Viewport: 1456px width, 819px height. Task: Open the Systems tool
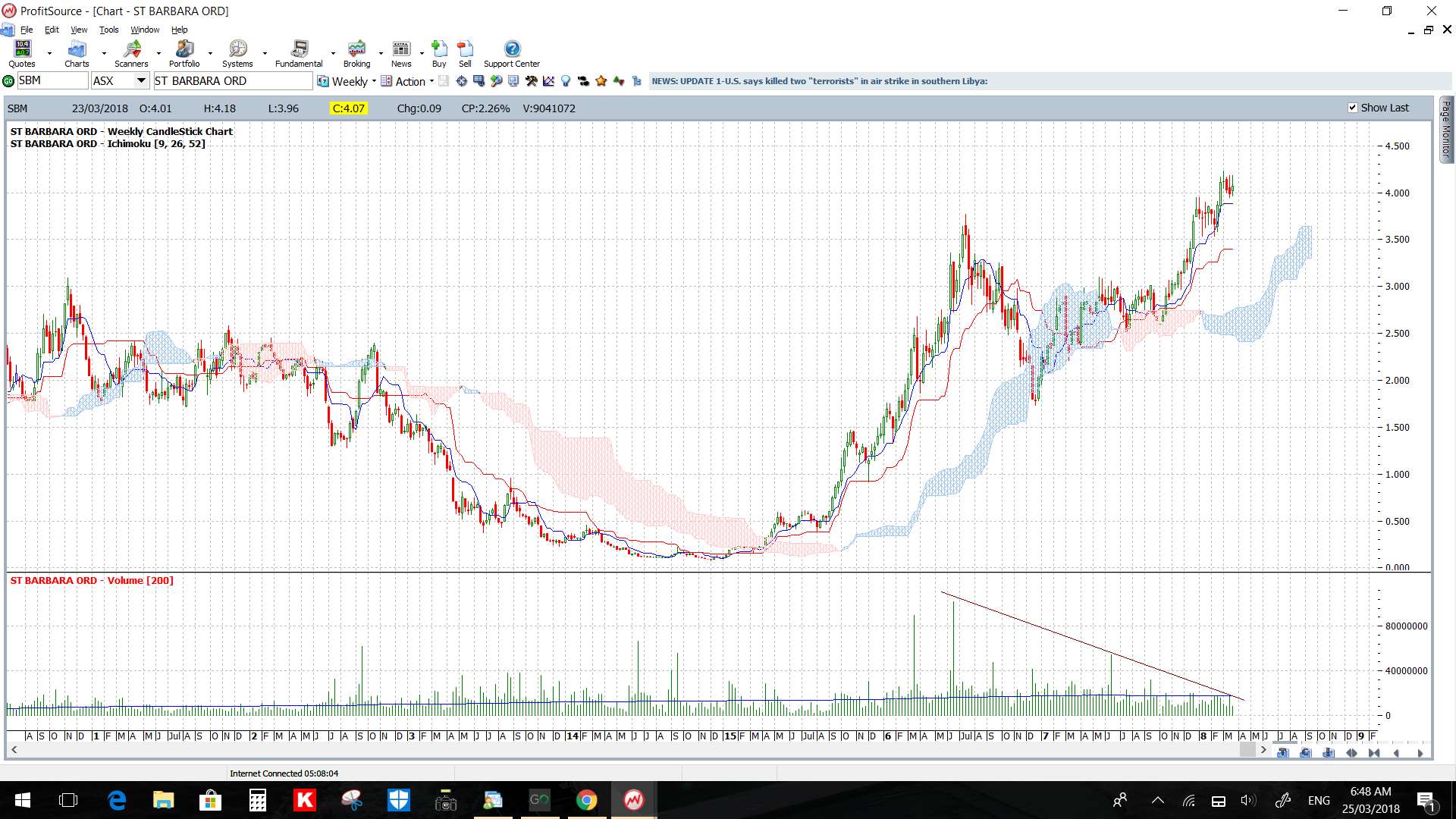(237, 54)
